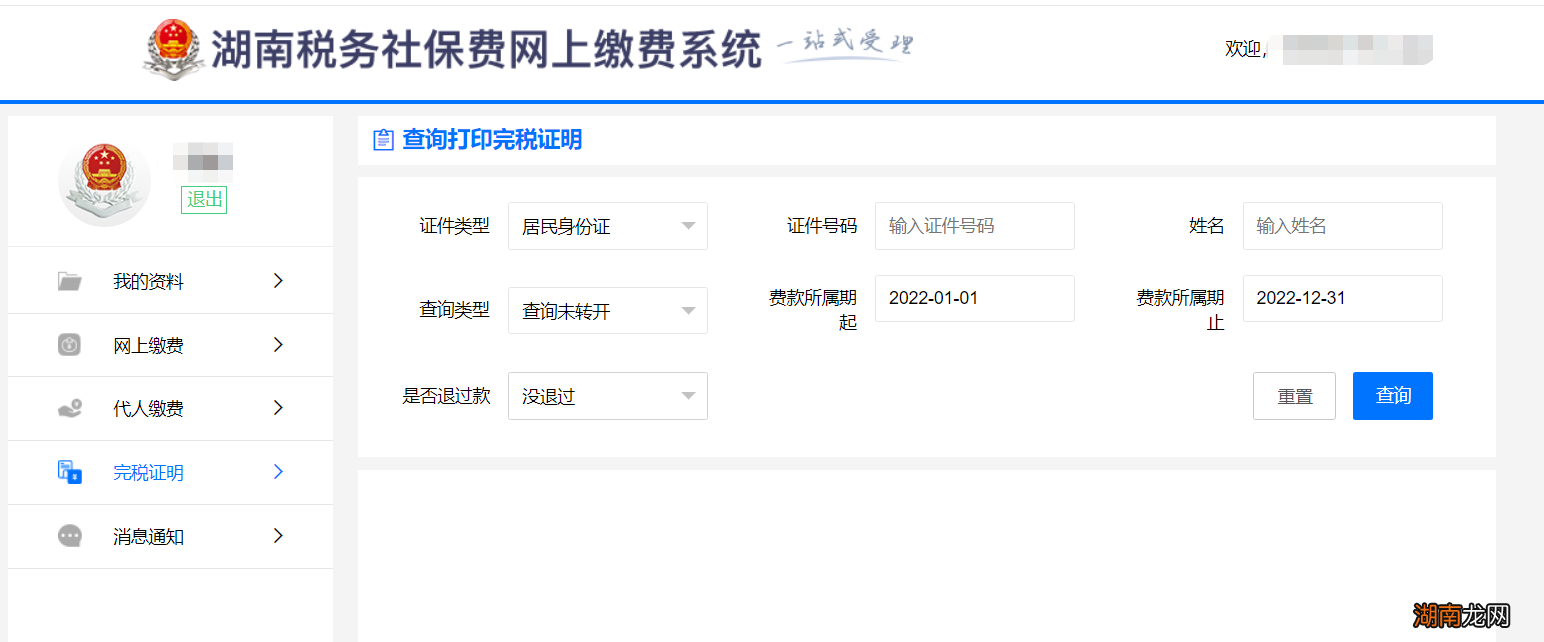Click the user avatar emblem in the sidebar
Viewport: 1544px width, 642px height.
click(x=104, y=181)
